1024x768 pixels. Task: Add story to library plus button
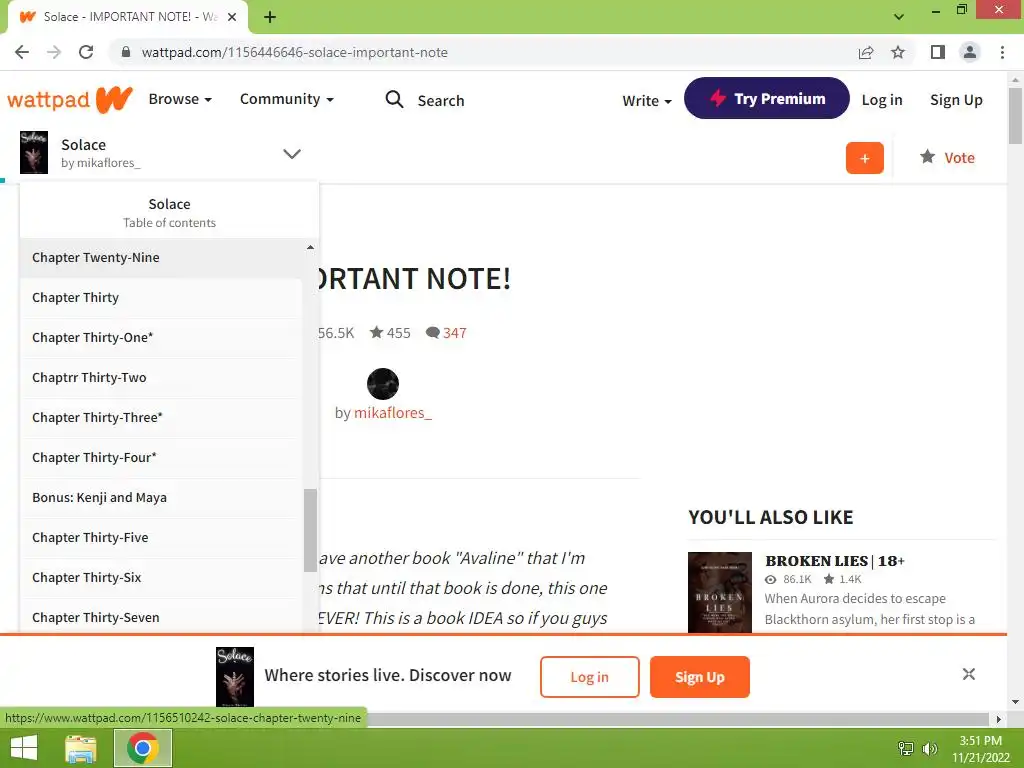click(x=865, y=158)
